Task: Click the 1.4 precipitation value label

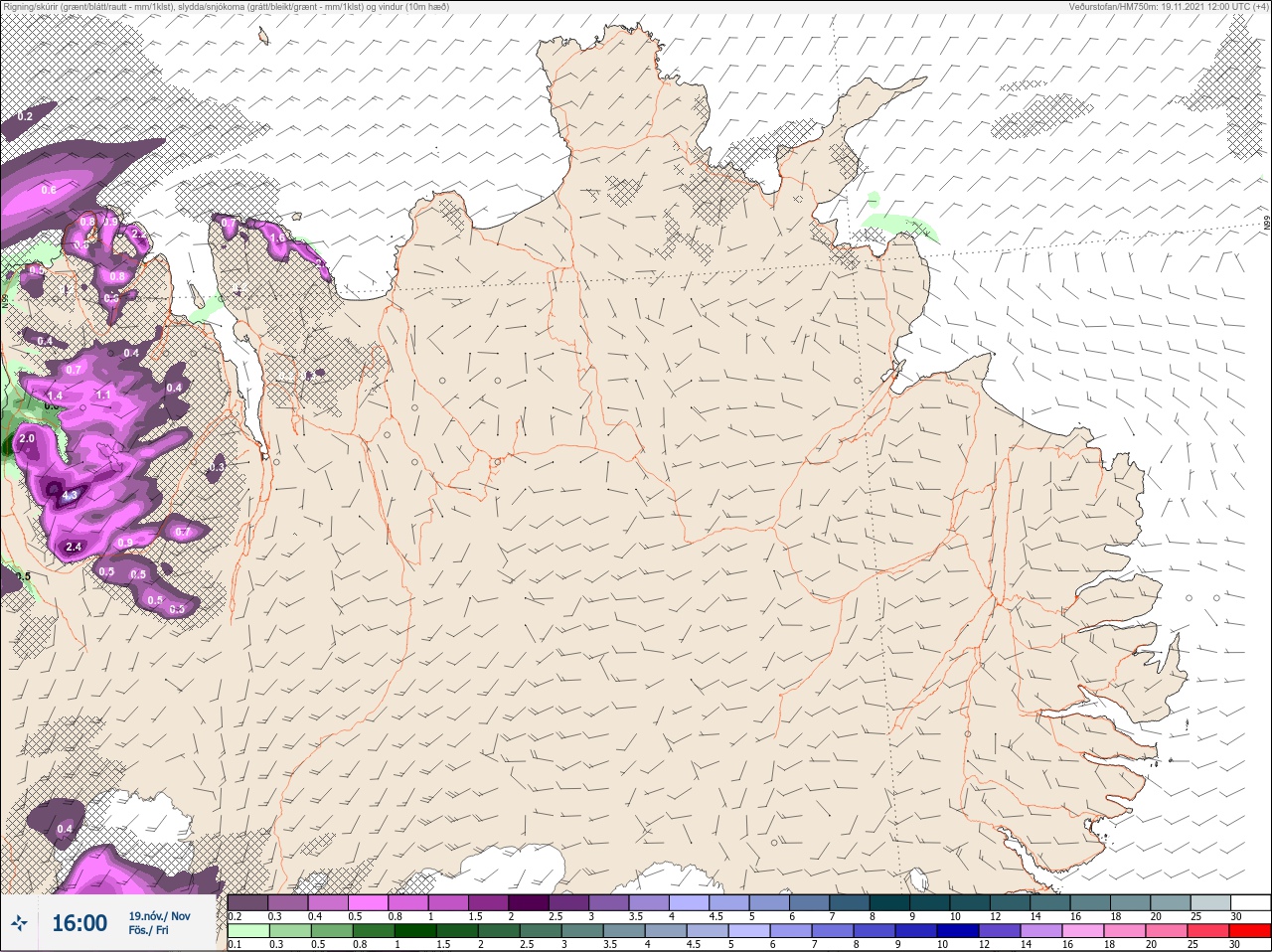Action: [x=55, y=396]
